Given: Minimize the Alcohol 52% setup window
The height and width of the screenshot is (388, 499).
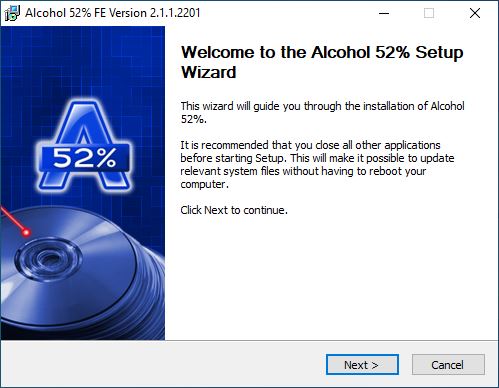Looking at the screenshot, I should tap(384, 13).
